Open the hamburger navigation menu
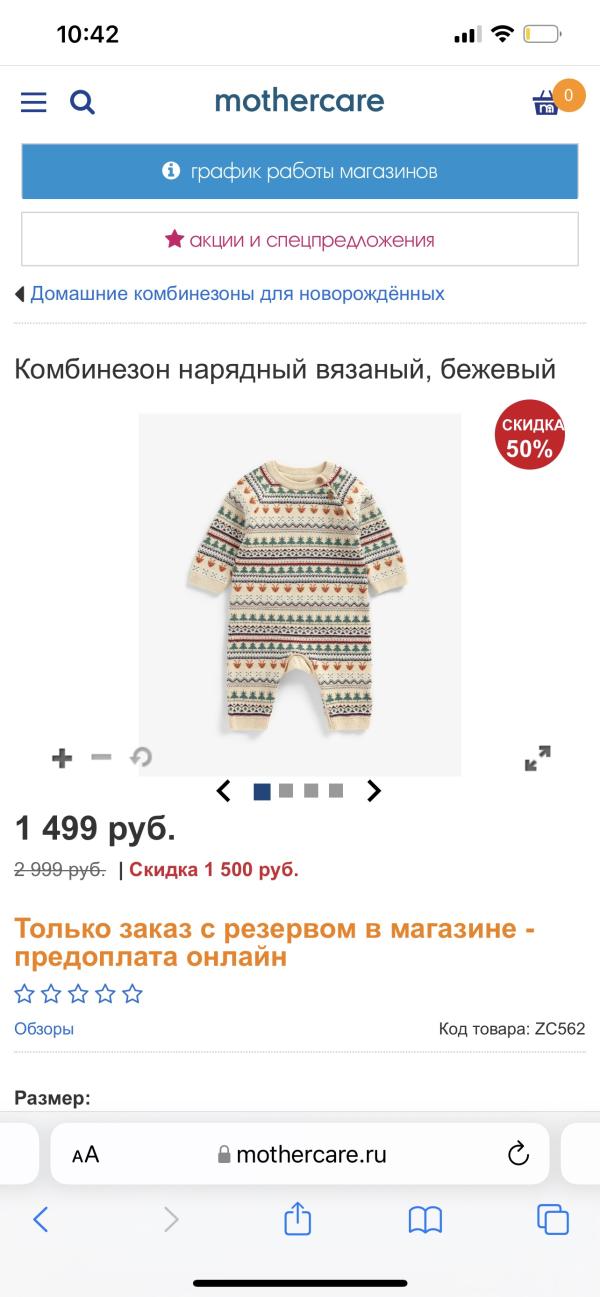 [x=33, y=102]
